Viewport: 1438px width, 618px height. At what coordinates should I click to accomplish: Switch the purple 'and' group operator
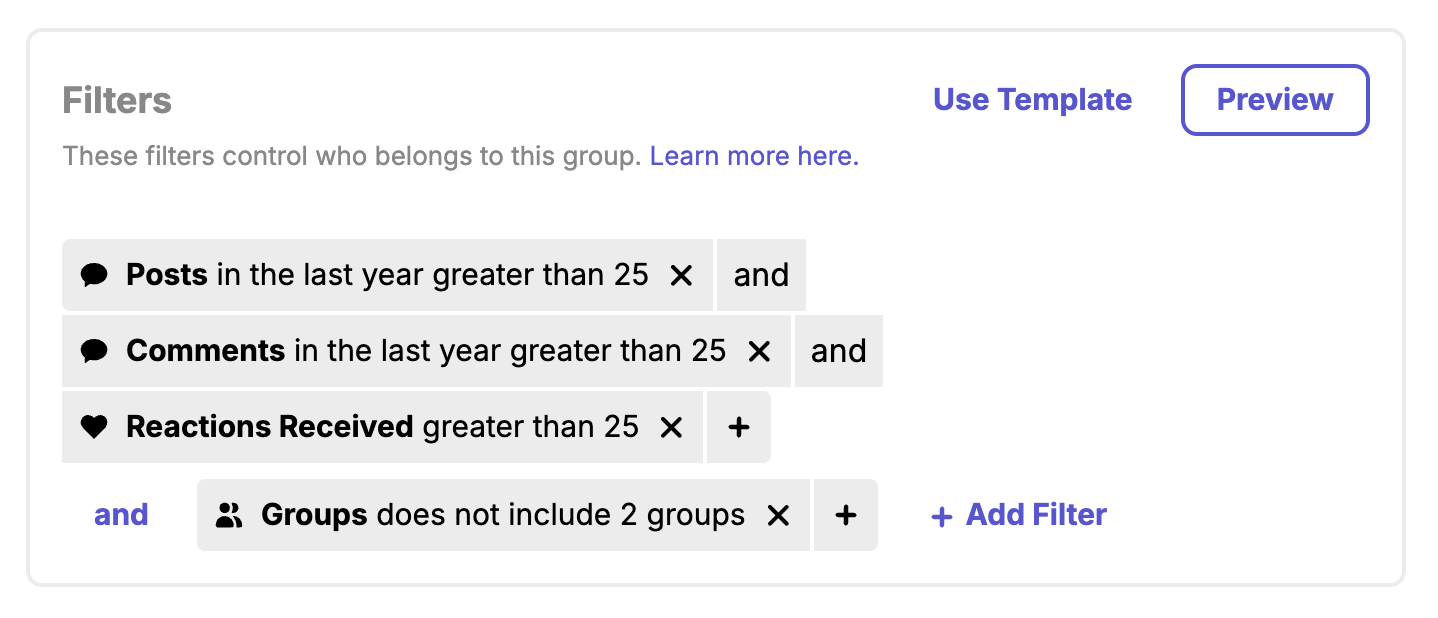[x=121, y=515]
